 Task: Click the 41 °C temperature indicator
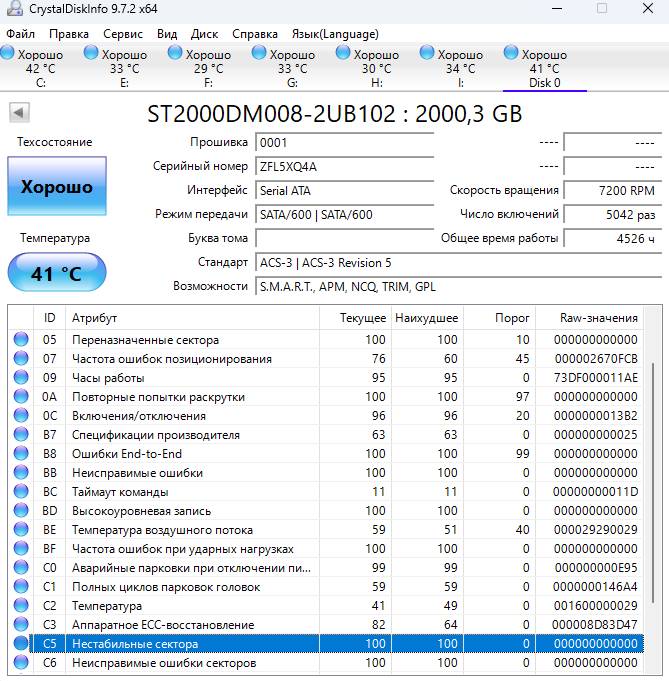(57, 273)
